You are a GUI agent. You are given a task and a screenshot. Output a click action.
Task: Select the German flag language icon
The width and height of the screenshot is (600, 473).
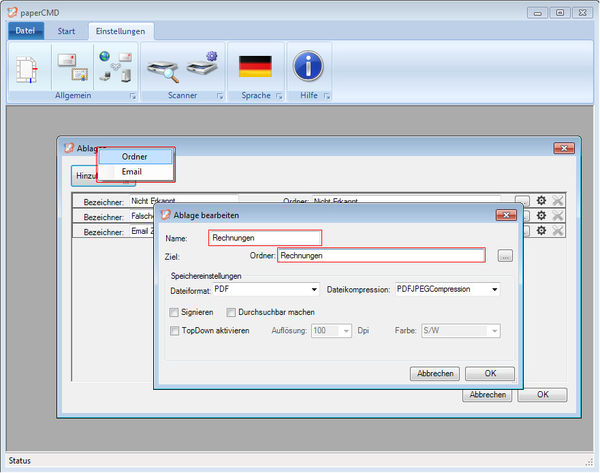[255, 67]
